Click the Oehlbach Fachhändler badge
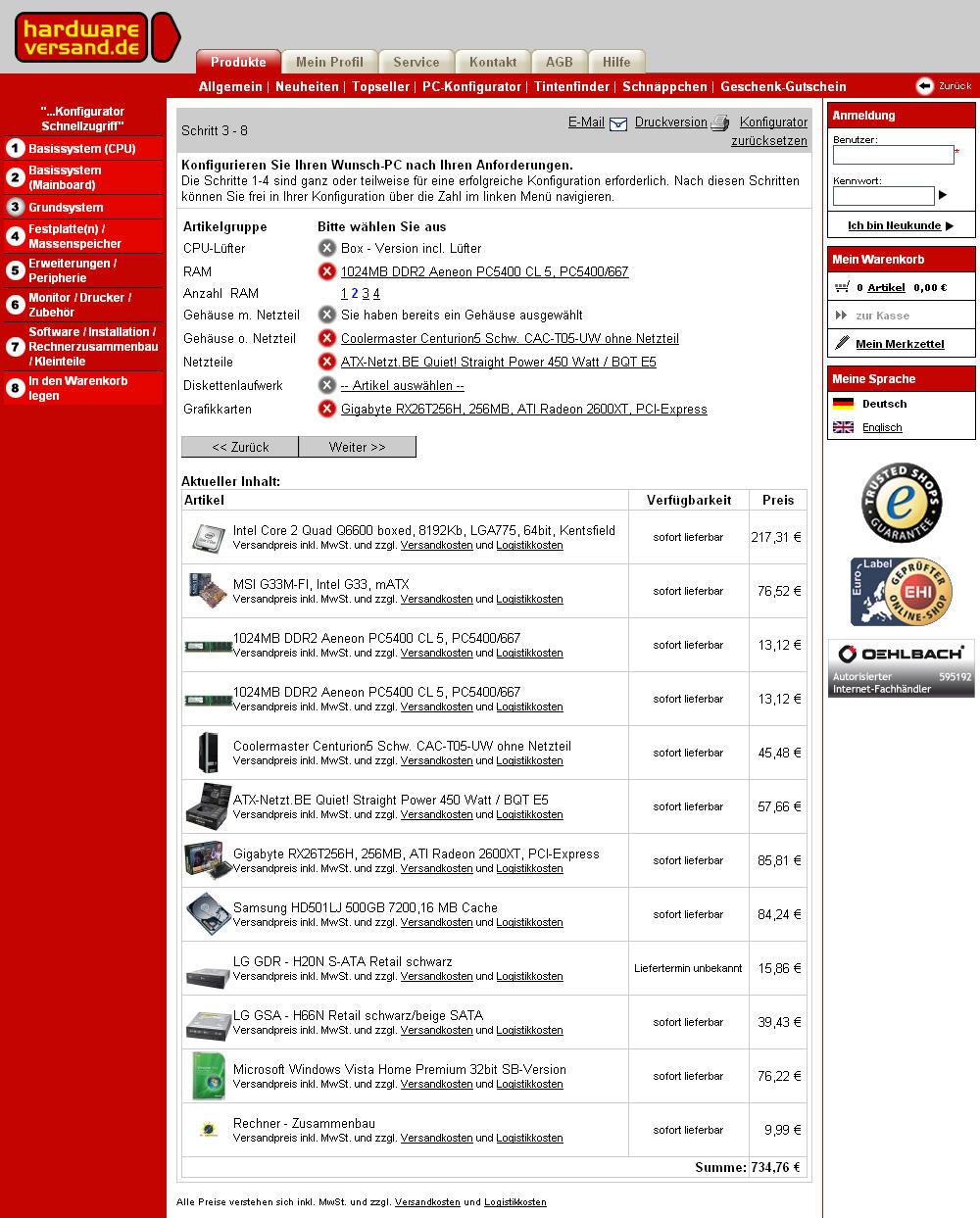The image size is (980, 1218). (x=902, y=669)
